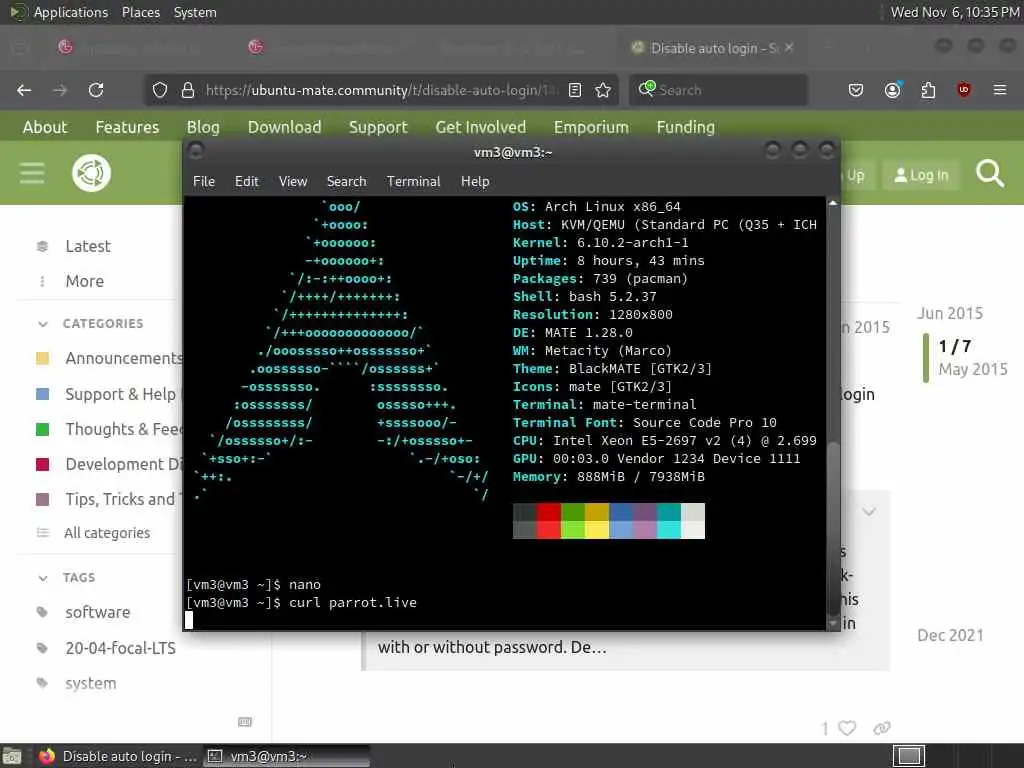The image size is (1024, 768).
Task: Click the clock in the top panel
Action: 955,12
